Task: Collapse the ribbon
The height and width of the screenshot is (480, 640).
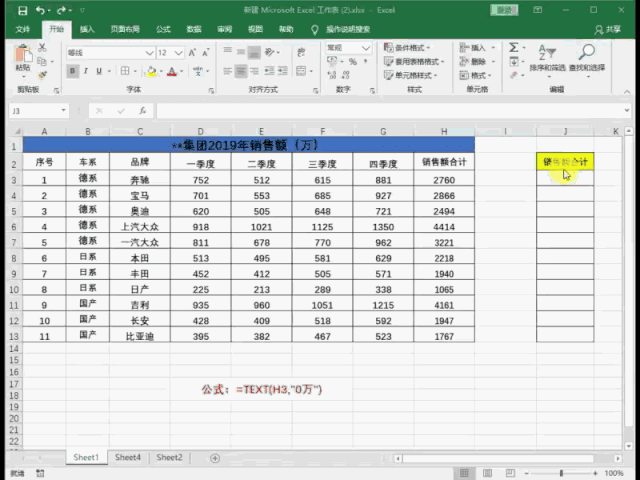Action: pos(627,91)
